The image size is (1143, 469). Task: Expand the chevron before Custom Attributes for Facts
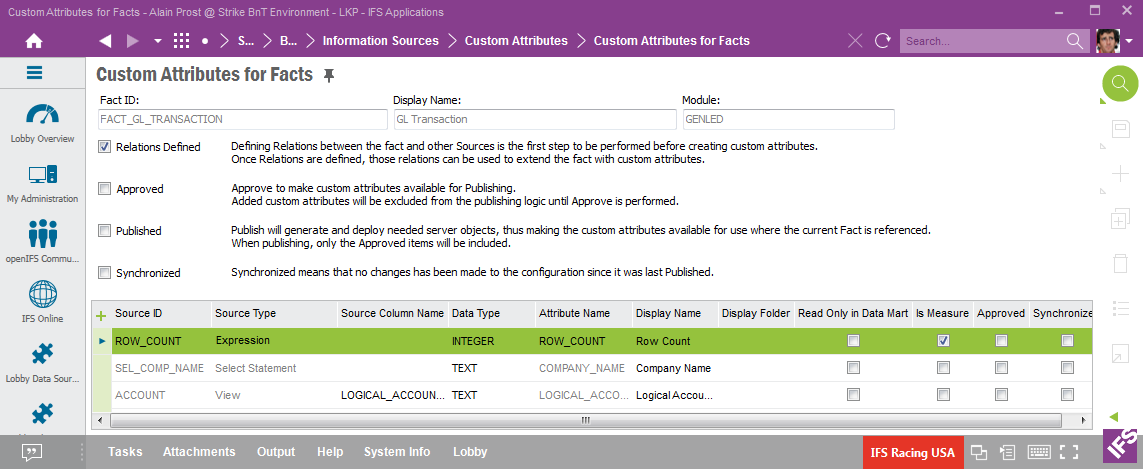pyautogui.click(x=581, y=41)
